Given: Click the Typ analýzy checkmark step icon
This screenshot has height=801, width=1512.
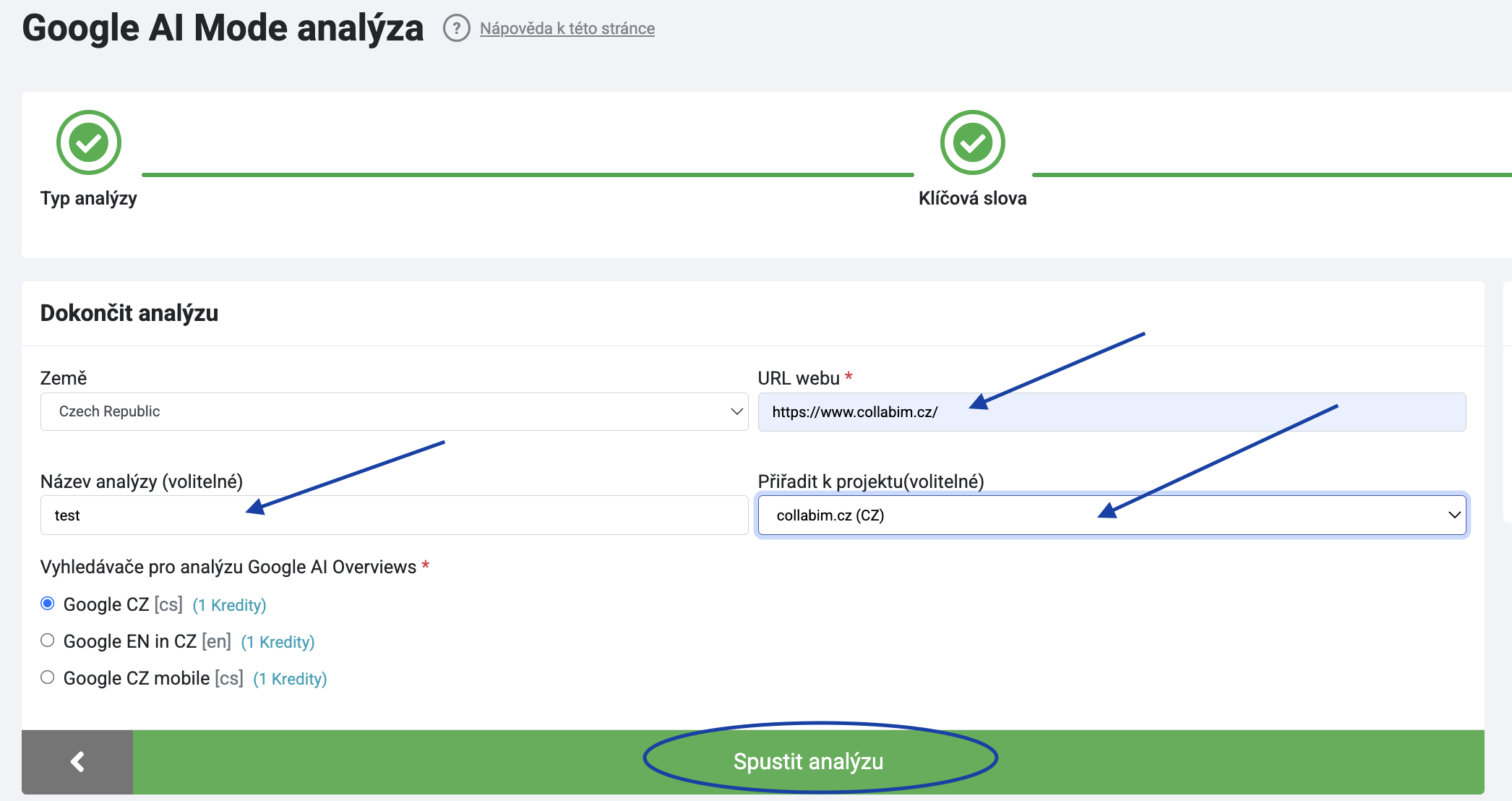Looking at the screenshot, I should coord(89,142).
